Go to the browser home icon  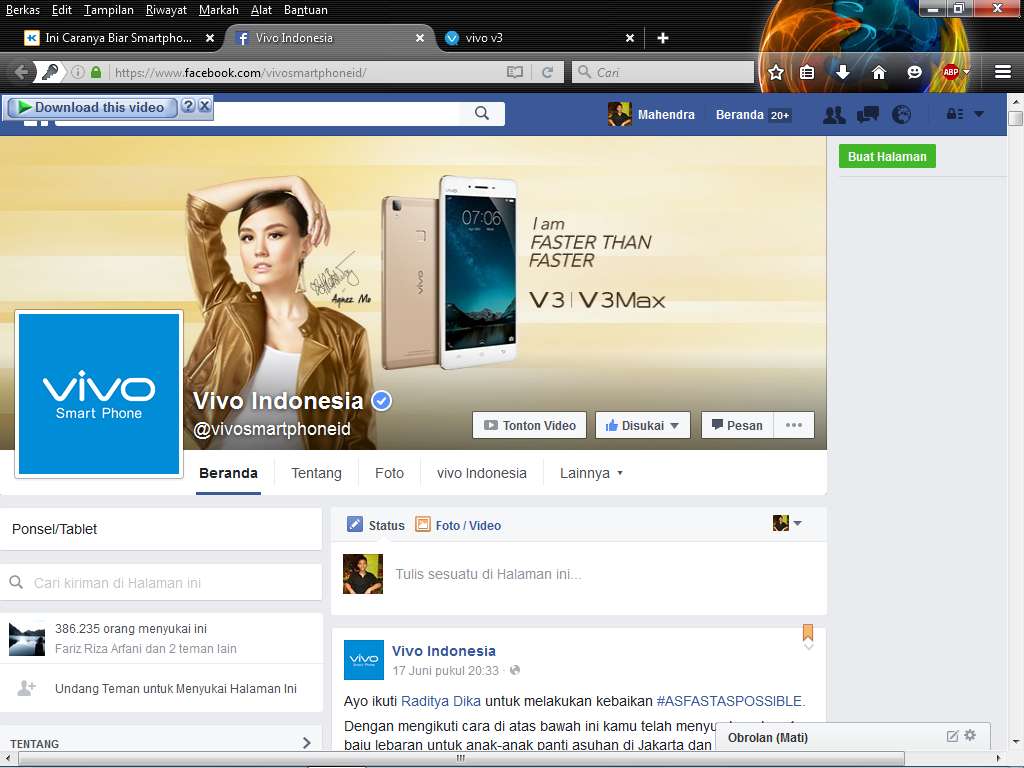pyautogui.click(x=879, y=72)
